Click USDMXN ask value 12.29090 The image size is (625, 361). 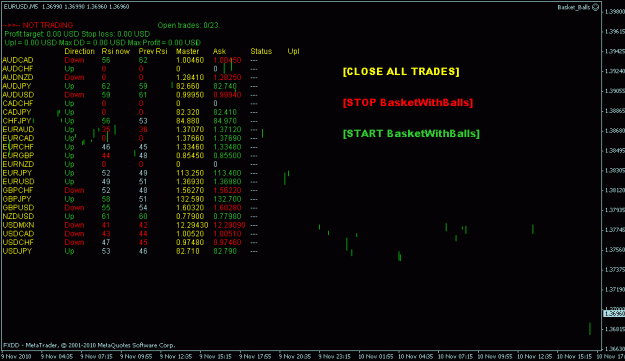click(229, 225)
